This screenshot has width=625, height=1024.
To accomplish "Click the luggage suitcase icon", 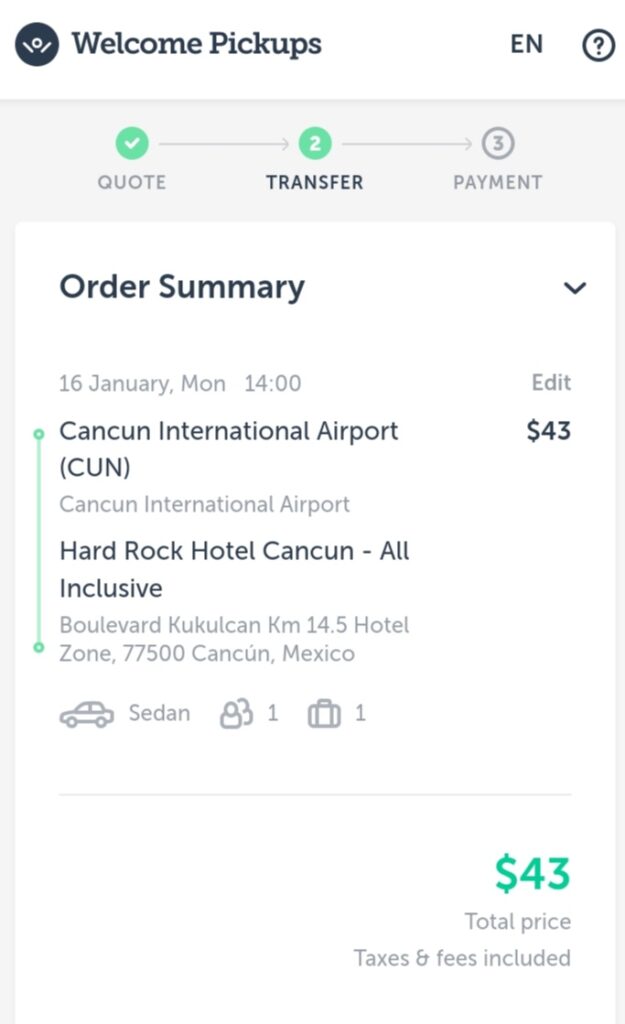I will (324, 713).
